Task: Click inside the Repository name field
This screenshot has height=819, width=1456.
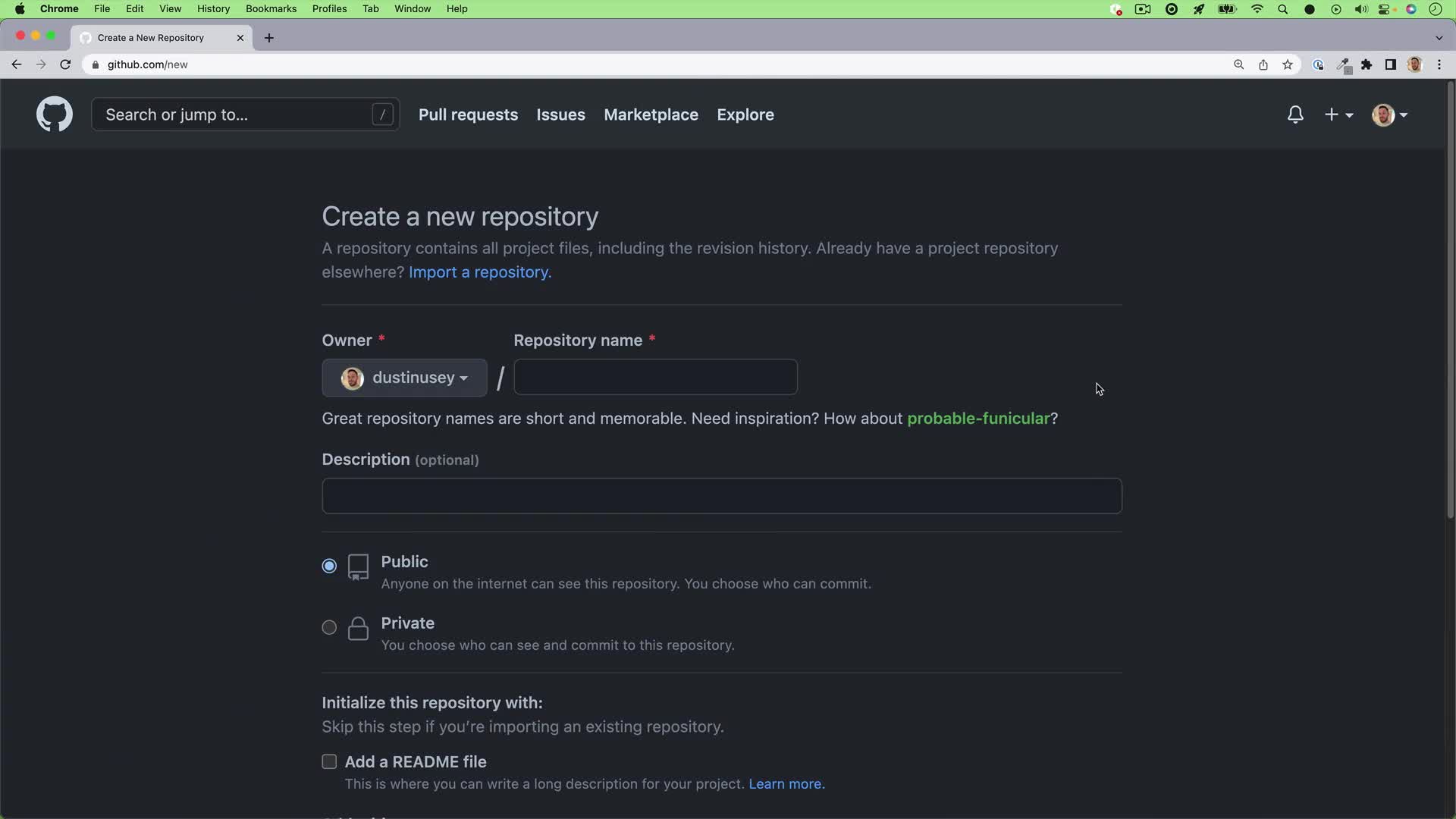Action: click(x=654, y=377)
